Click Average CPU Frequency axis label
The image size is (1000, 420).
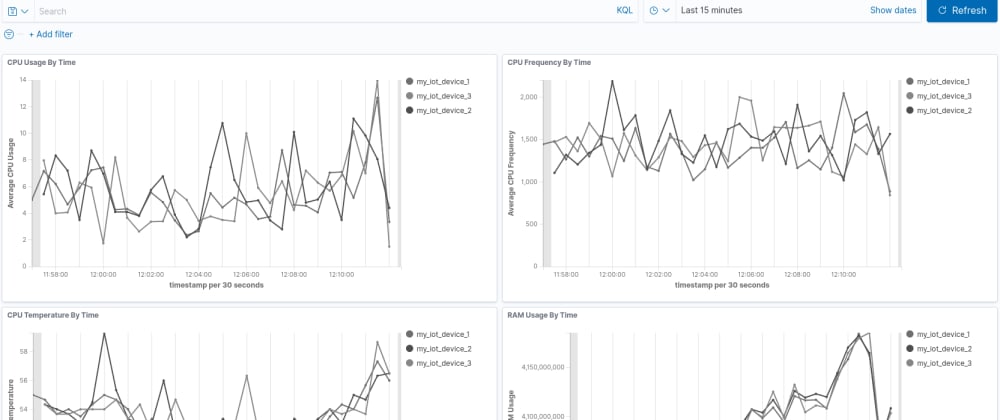511,173
